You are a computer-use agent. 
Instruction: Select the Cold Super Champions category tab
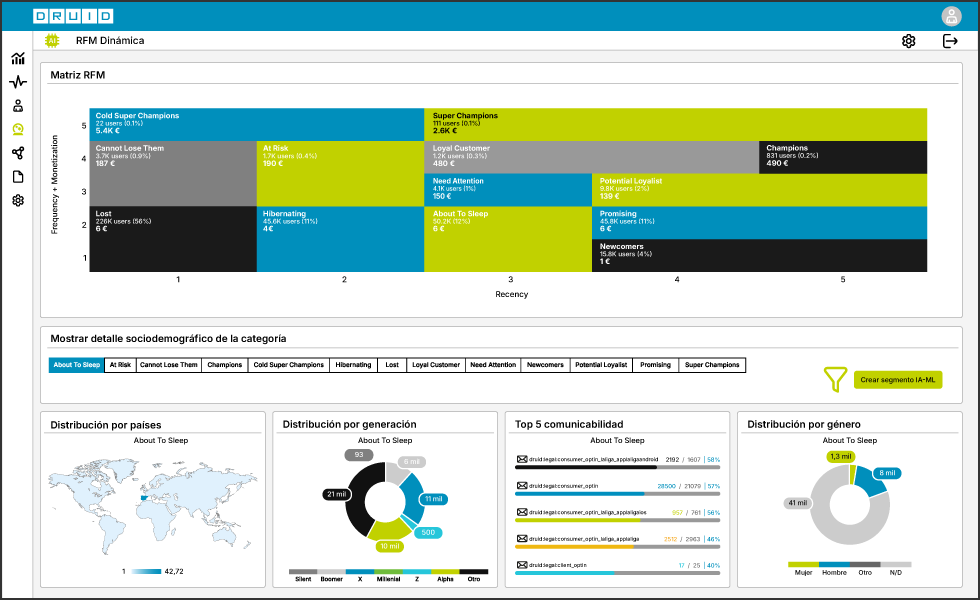[x=289, y=365]
